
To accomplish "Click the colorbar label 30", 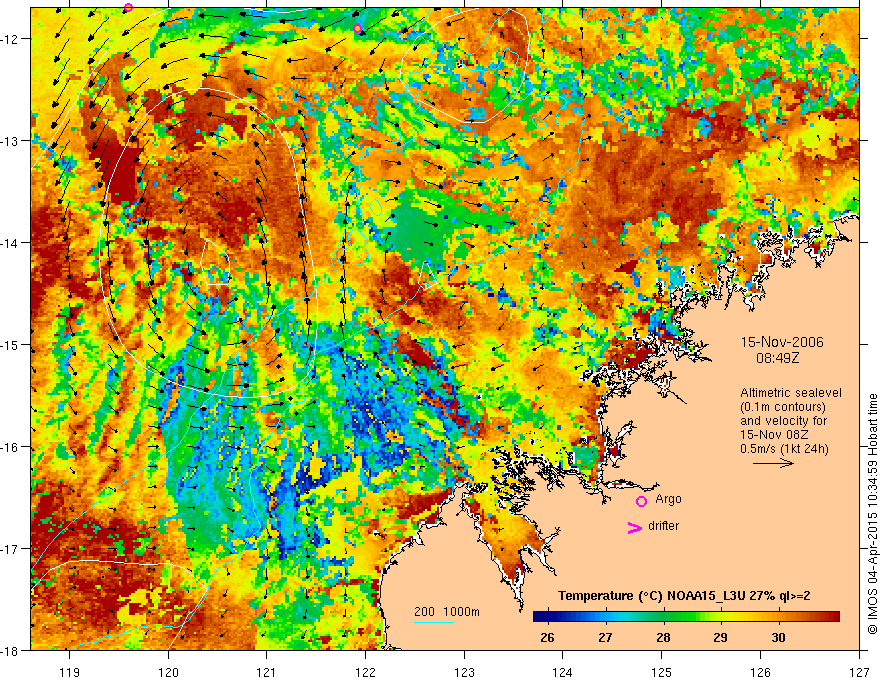I will pyautogui.click(x=778, y=637).
